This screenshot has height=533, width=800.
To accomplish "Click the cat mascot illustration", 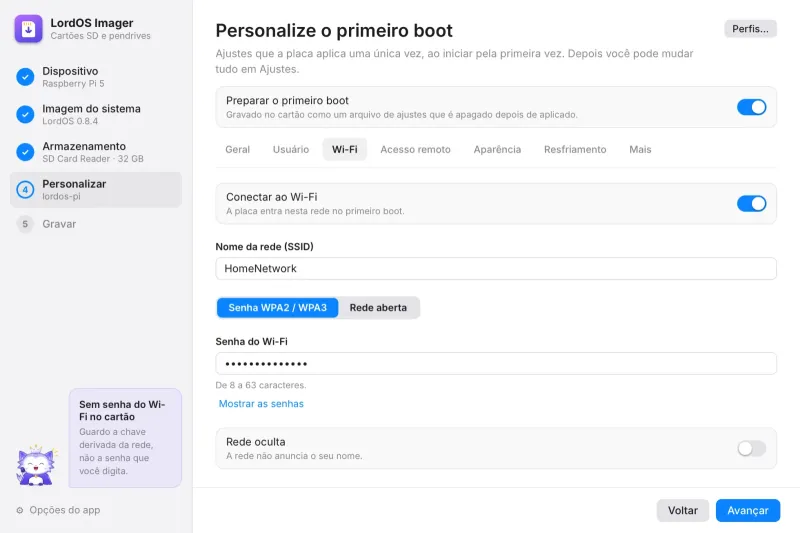I will 36,465.
